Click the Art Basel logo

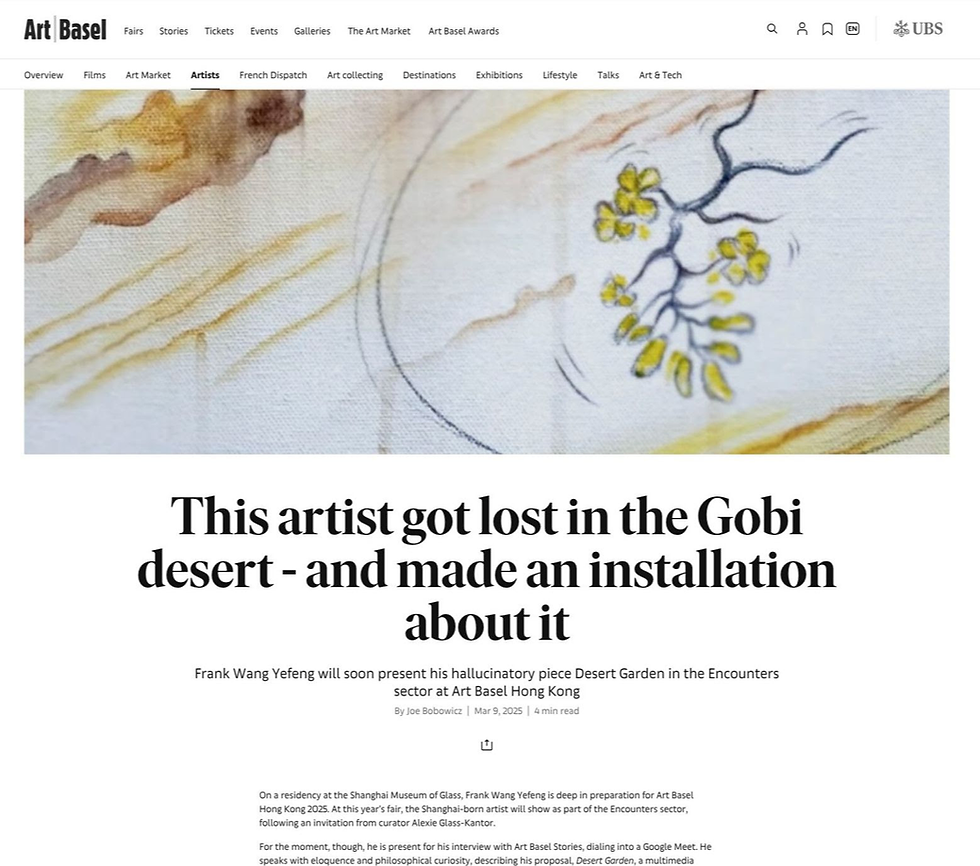[x=64, y=29]
